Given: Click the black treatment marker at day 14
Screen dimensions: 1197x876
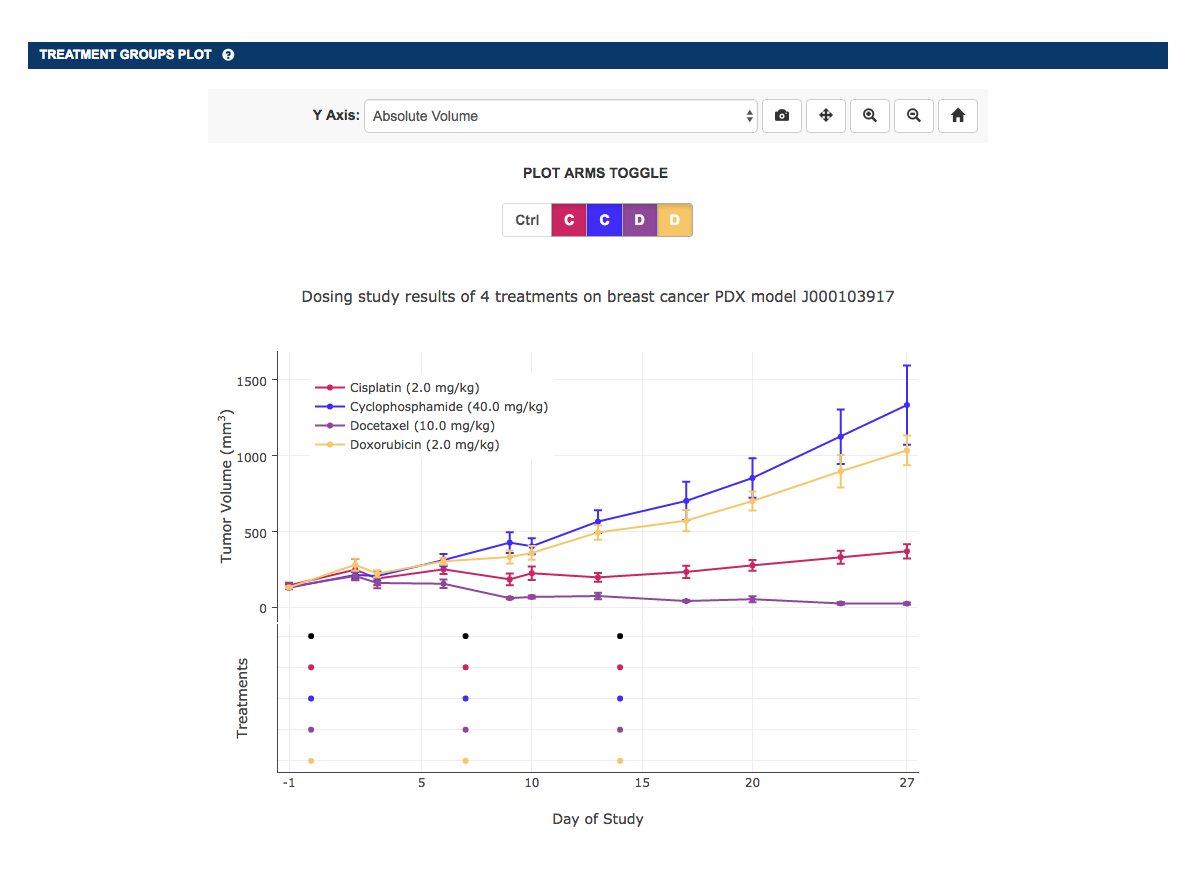Looking at the screenshot, I should pos(620,636).
